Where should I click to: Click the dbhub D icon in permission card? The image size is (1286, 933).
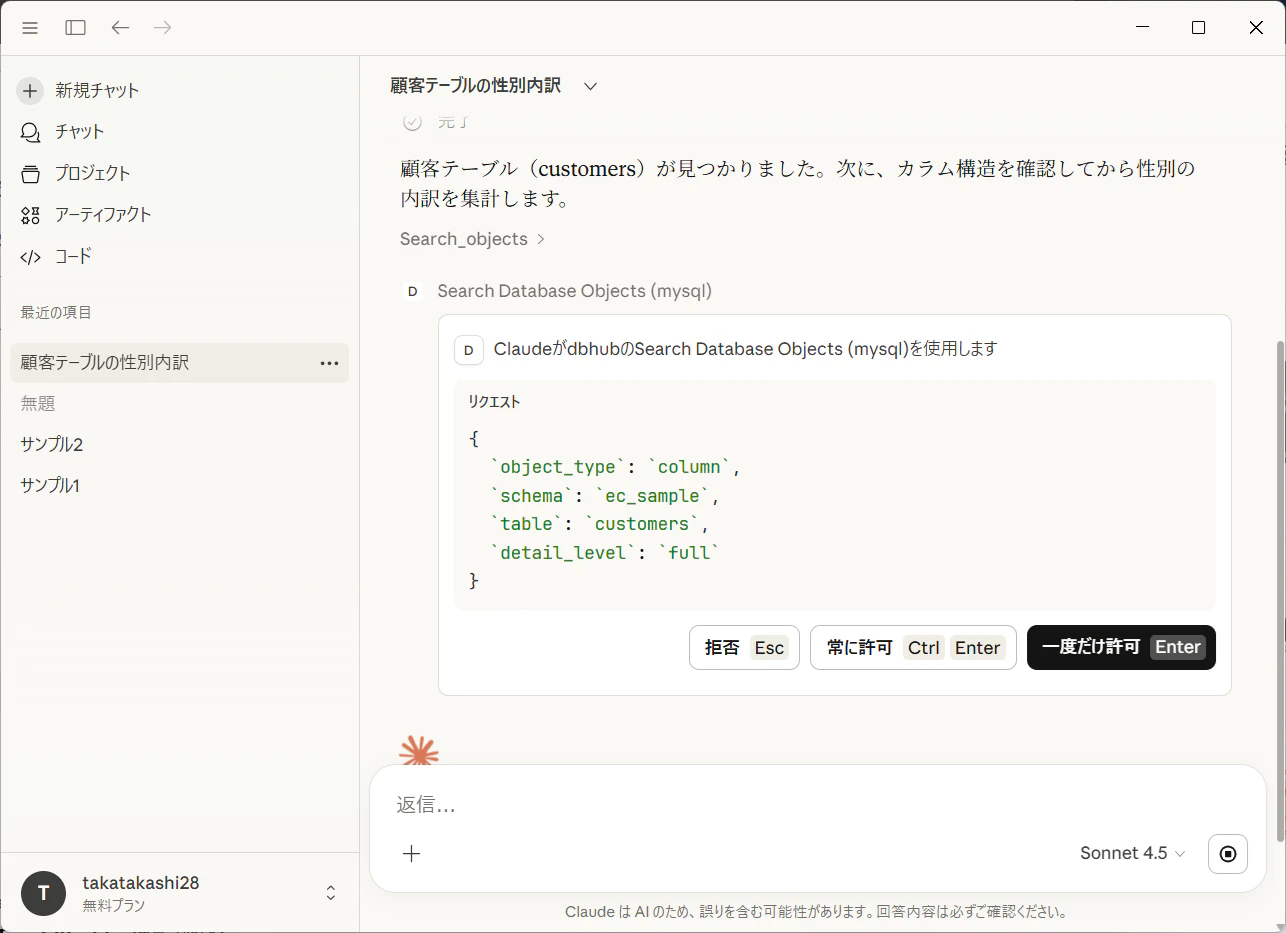[468, 350]
